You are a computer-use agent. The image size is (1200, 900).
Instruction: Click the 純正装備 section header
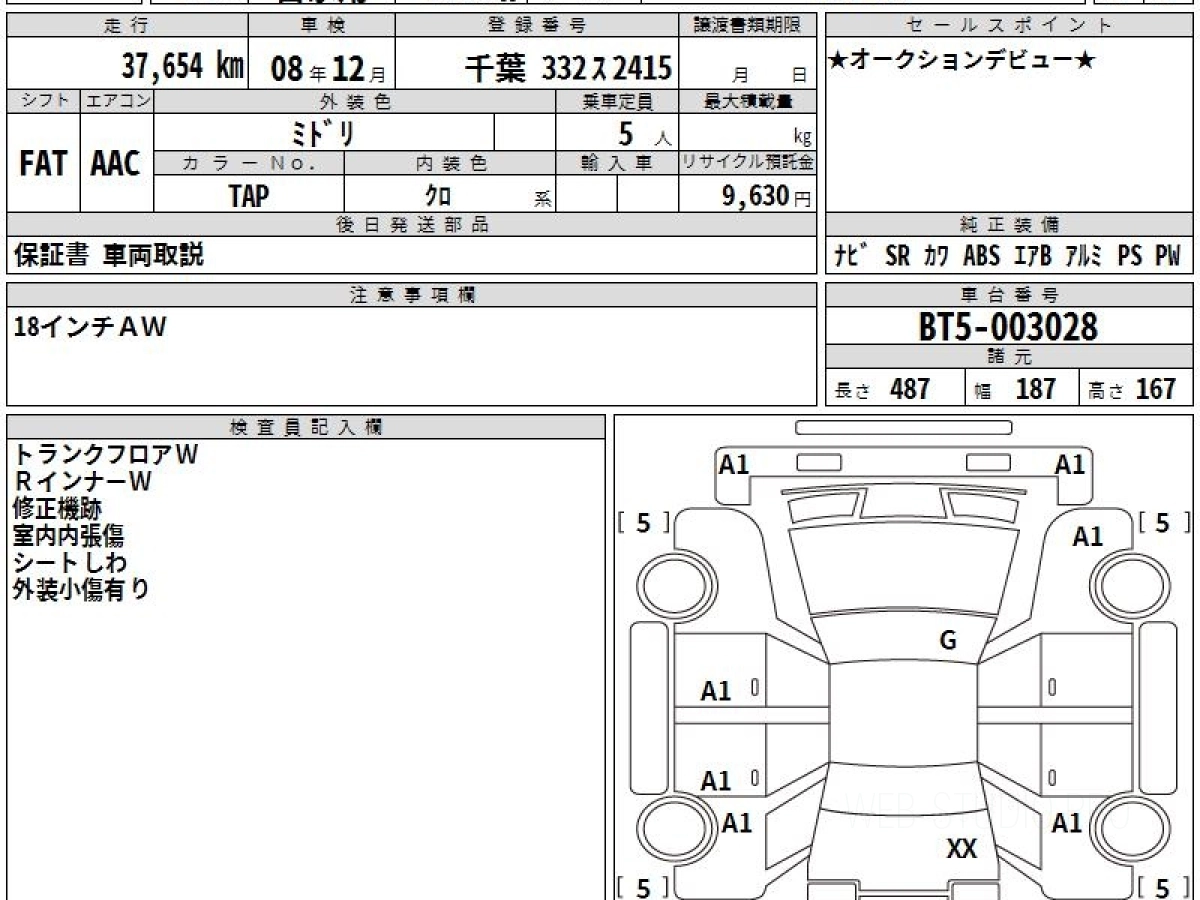tap(1009, 225)
